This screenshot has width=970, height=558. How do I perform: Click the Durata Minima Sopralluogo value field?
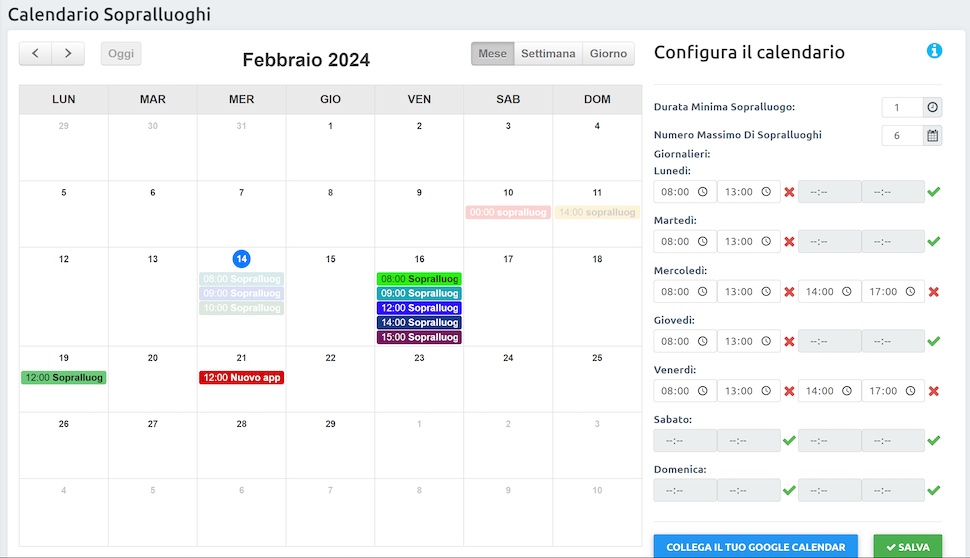point(903,107)
